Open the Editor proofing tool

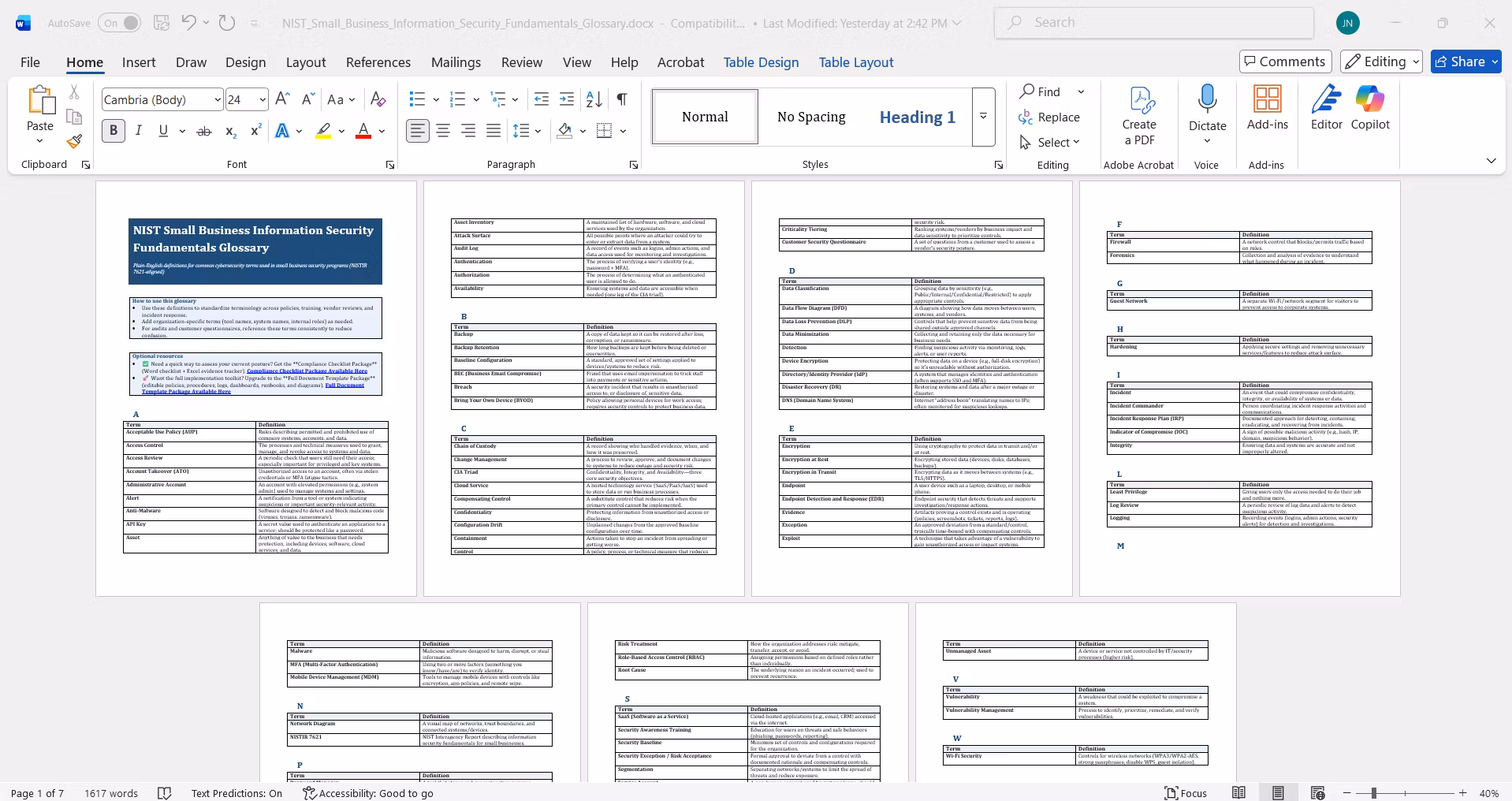coord(1327,108)
